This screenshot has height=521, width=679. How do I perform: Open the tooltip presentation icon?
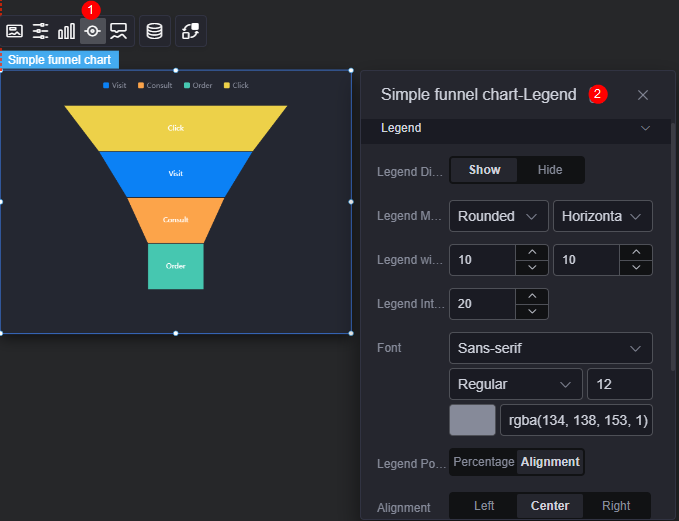pyautogui.click(x=118, y=31)
